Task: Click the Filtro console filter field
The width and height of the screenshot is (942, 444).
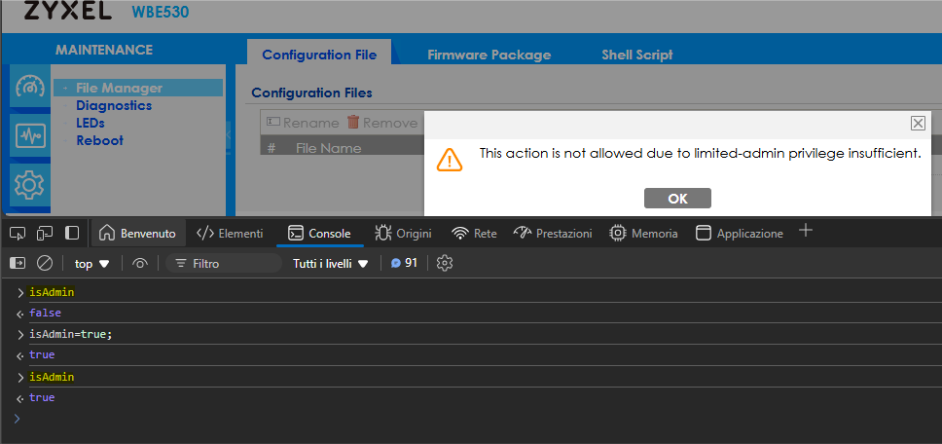Action: (225, 263)
